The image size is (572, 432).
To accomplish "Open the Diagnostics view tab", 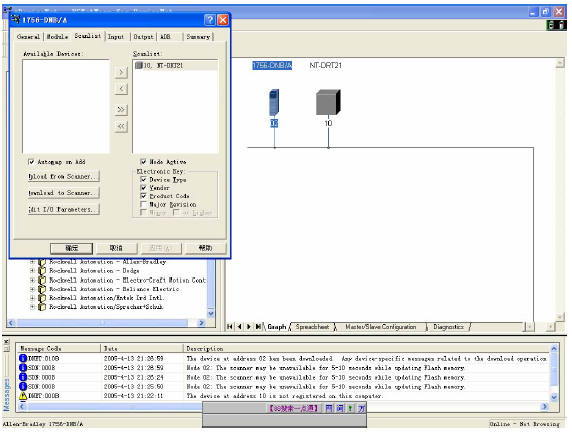I will pyautogui.click(x=448, y=327).
